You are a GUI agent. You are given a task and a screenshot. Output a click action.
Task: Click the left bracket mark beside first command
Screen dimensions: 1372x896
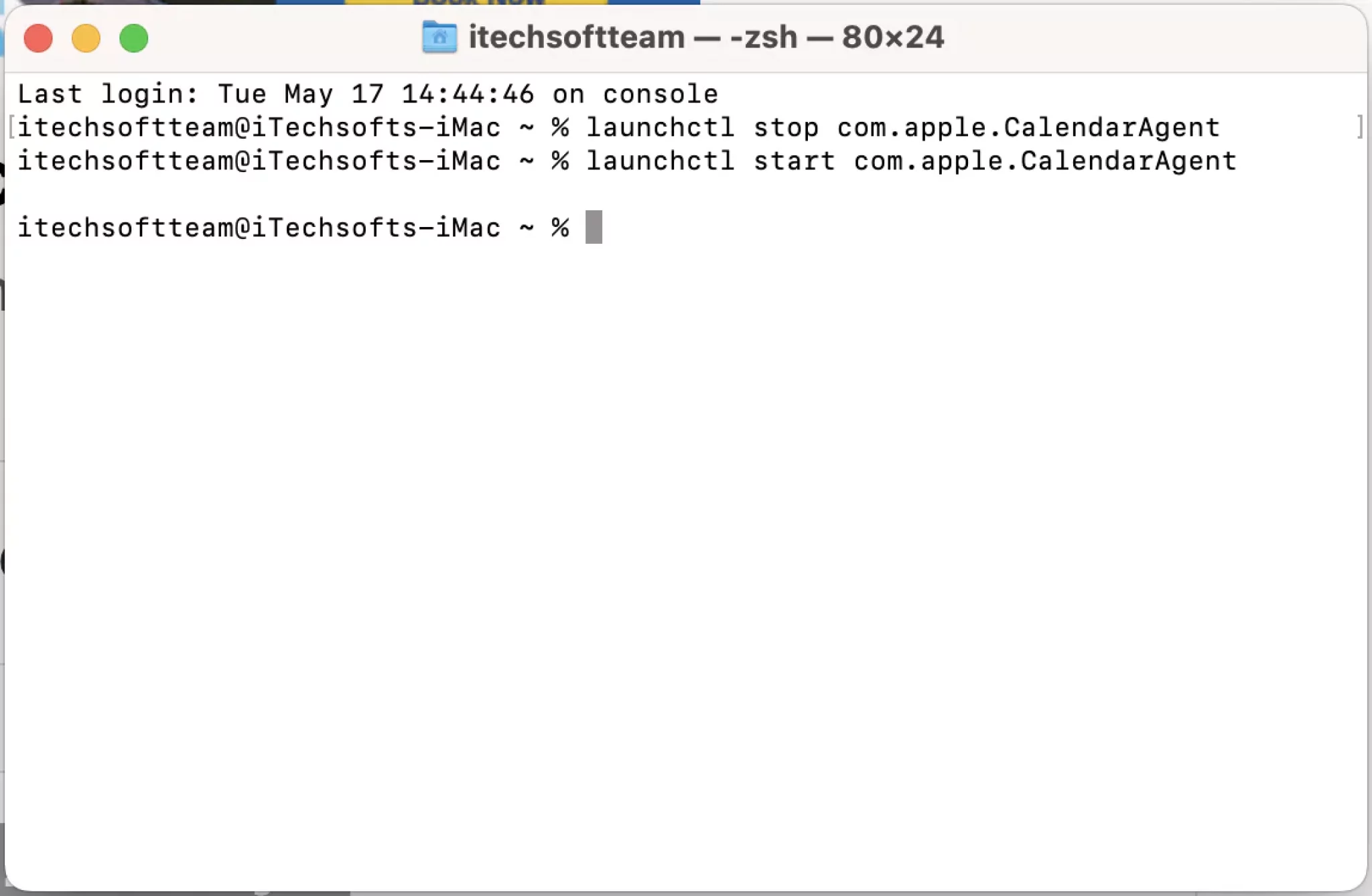tap(11, 127)
